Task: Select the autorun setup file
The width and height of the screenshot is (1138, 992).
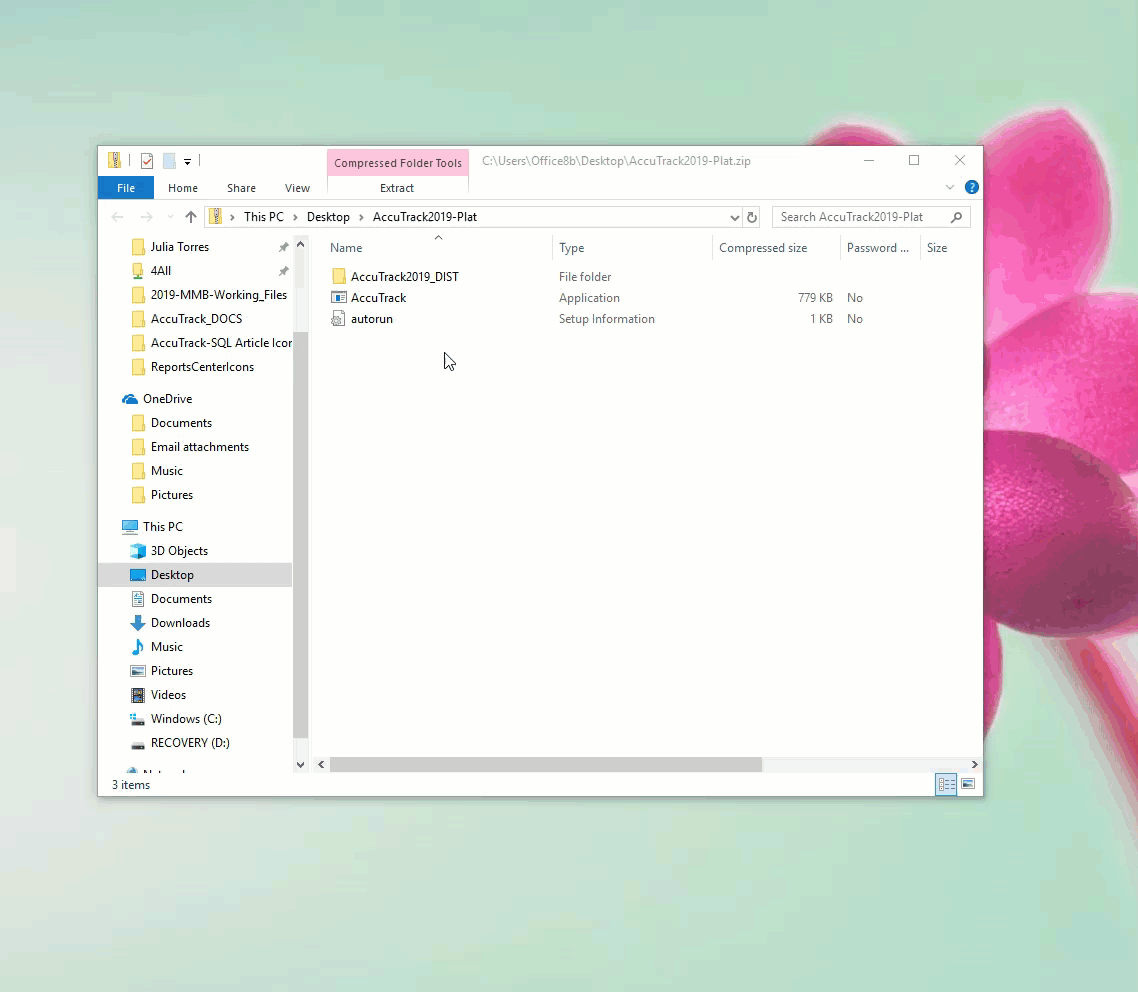Action: click(372, 319)
